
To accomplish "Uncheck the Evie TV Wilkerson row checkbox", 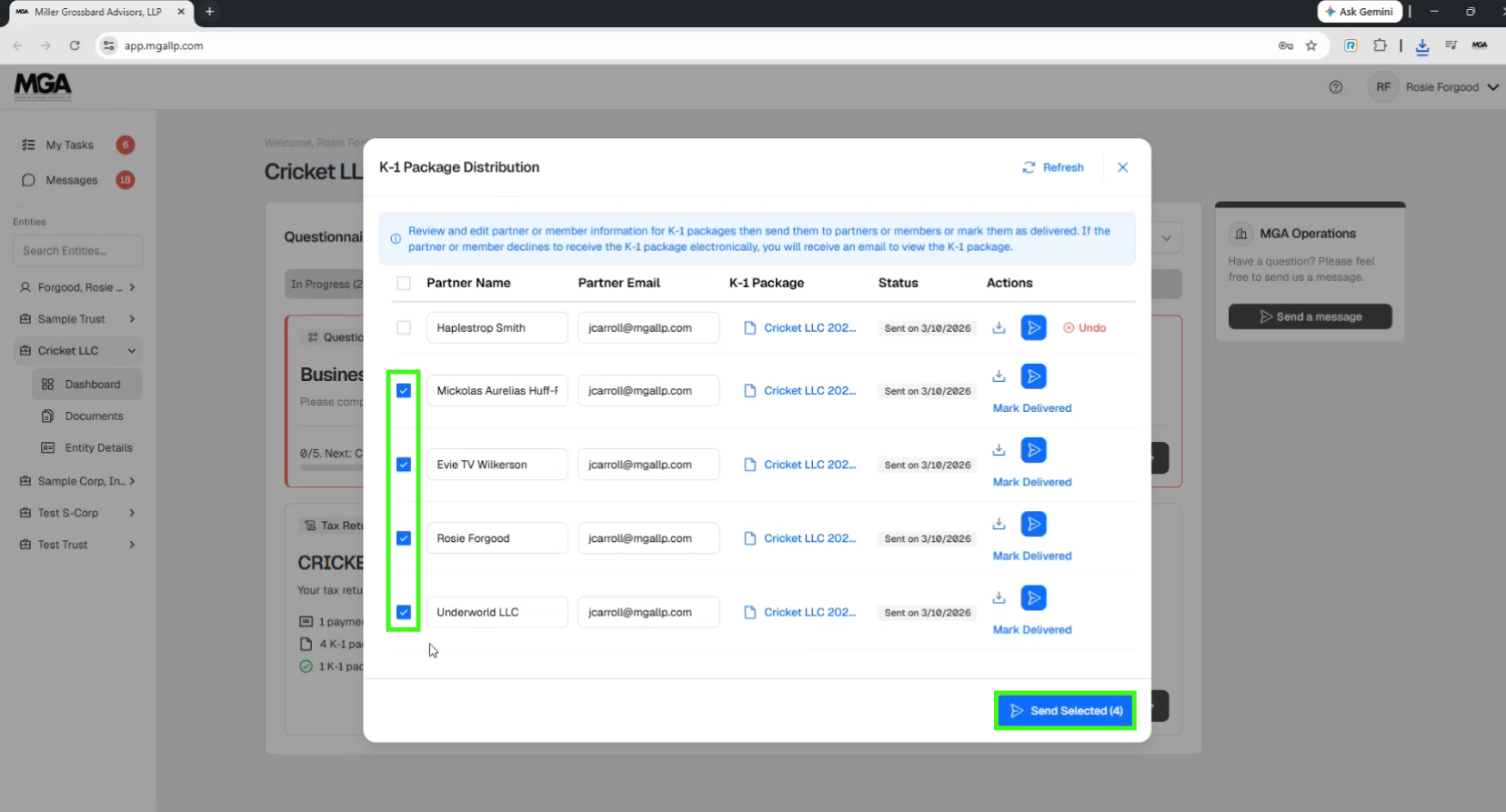I will [x=404, y=465].
